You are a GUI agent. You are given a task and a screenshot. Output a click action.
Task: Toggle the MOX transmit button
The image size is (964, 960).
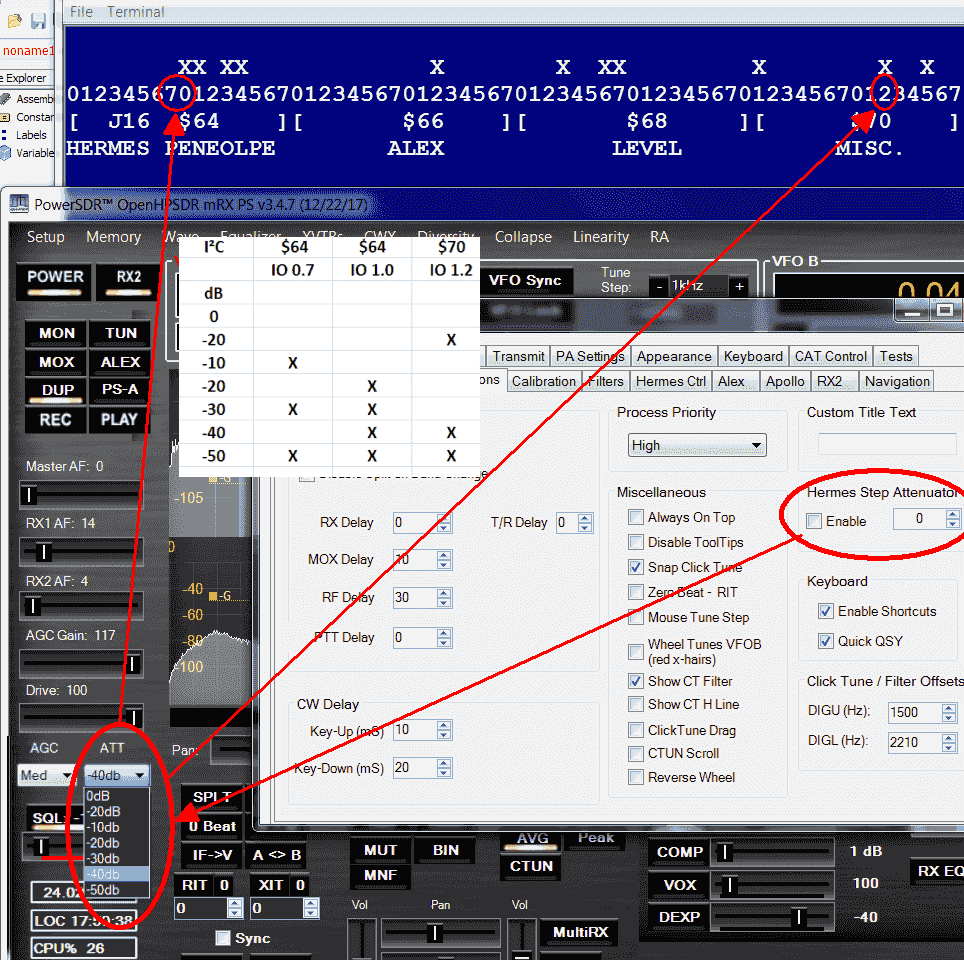click(x=57, y=362)
